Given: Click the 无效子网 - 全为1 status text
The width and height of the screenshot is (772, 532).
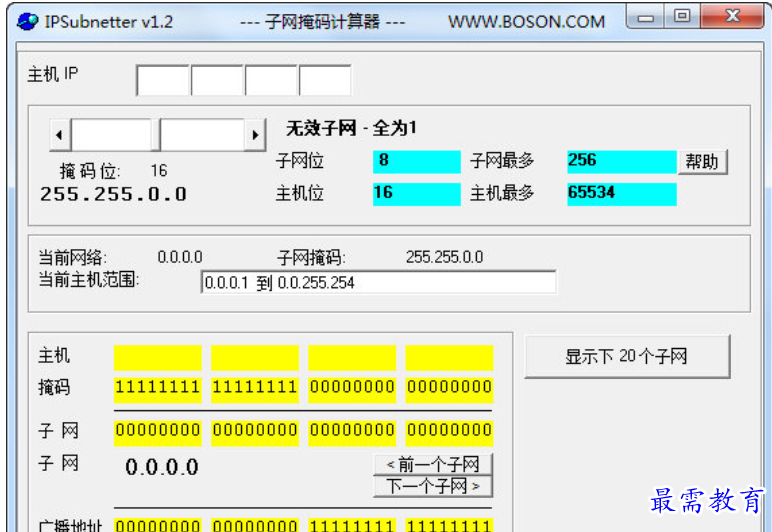Looking at the screenshot, I should tap(351, 128).
